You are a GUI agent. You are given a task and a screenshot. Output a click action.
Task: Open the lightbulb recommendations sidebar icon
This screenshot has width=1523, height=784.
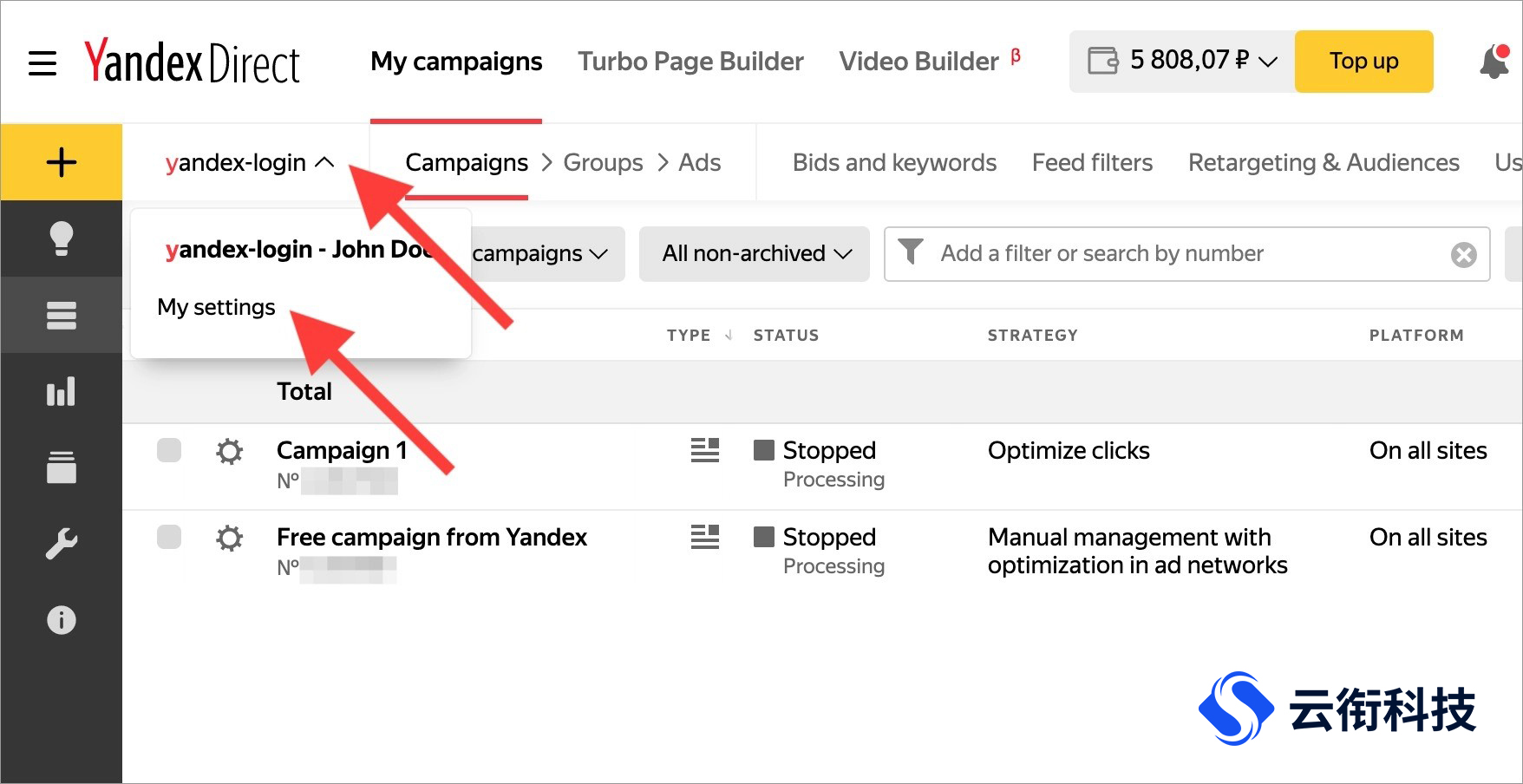tap(62, 238)
